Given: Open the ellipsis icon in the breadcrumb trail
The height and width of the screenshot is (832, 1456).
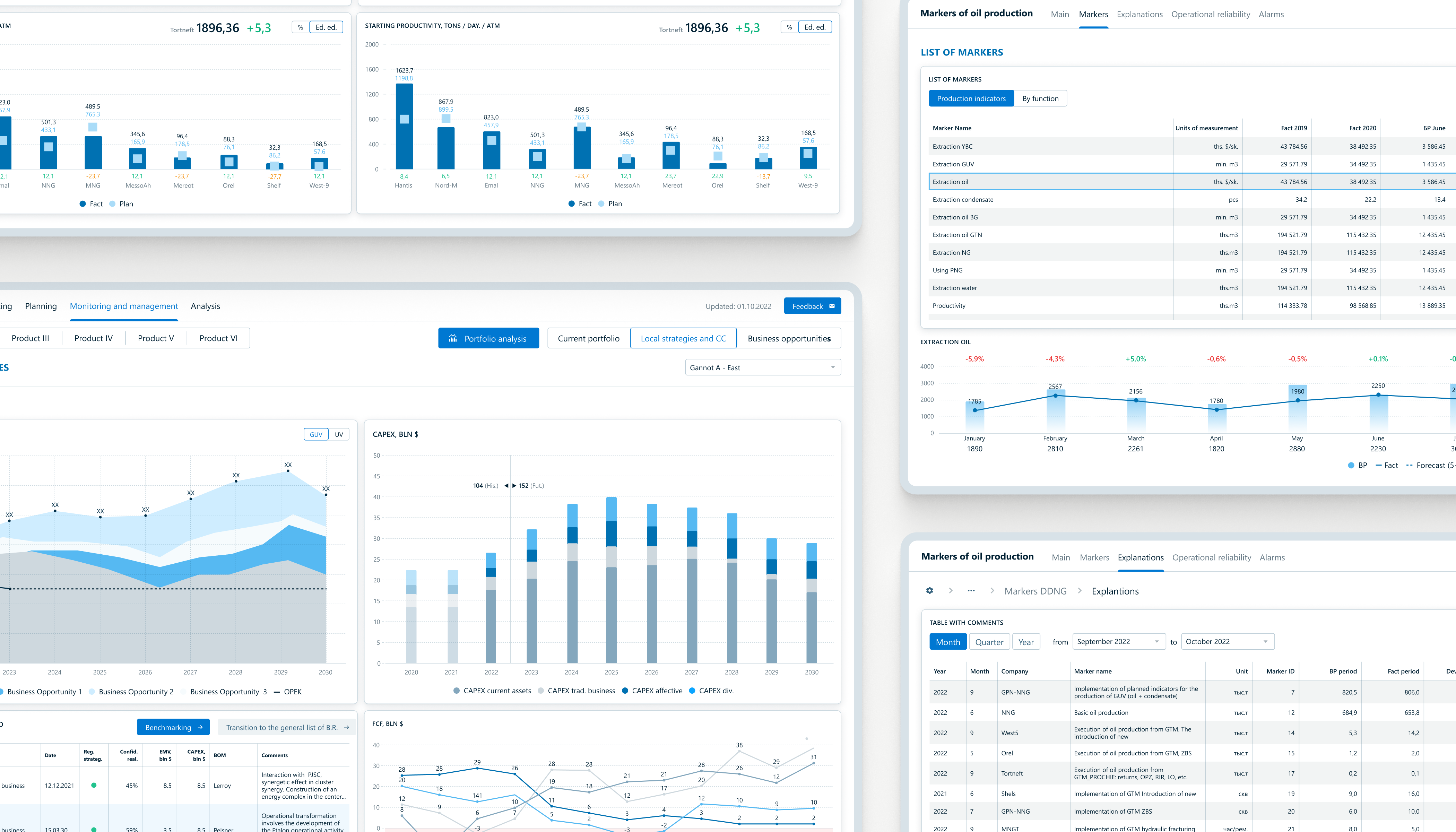Looking at the screenshot, I should click(x=971, y=590).
